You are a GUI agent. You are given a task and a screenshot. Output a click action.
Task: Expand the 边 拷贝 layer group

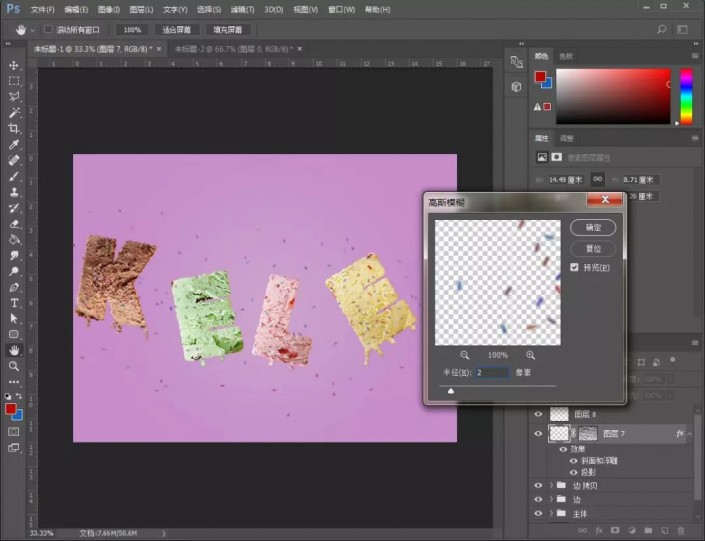552,485
